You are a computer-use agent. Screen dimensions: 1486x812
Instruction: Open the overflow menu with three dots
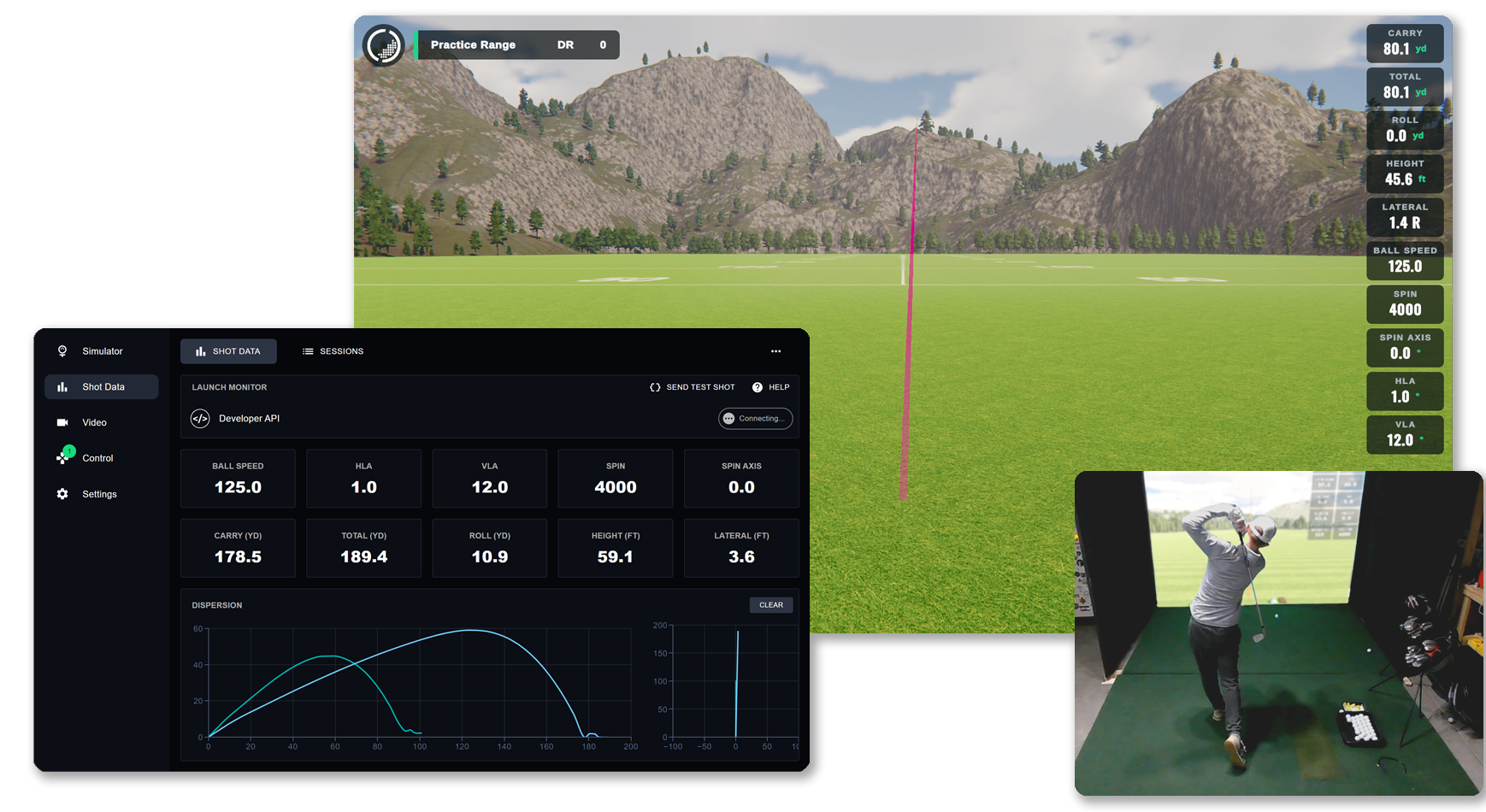pyautogui.click(x=775, y=351)
